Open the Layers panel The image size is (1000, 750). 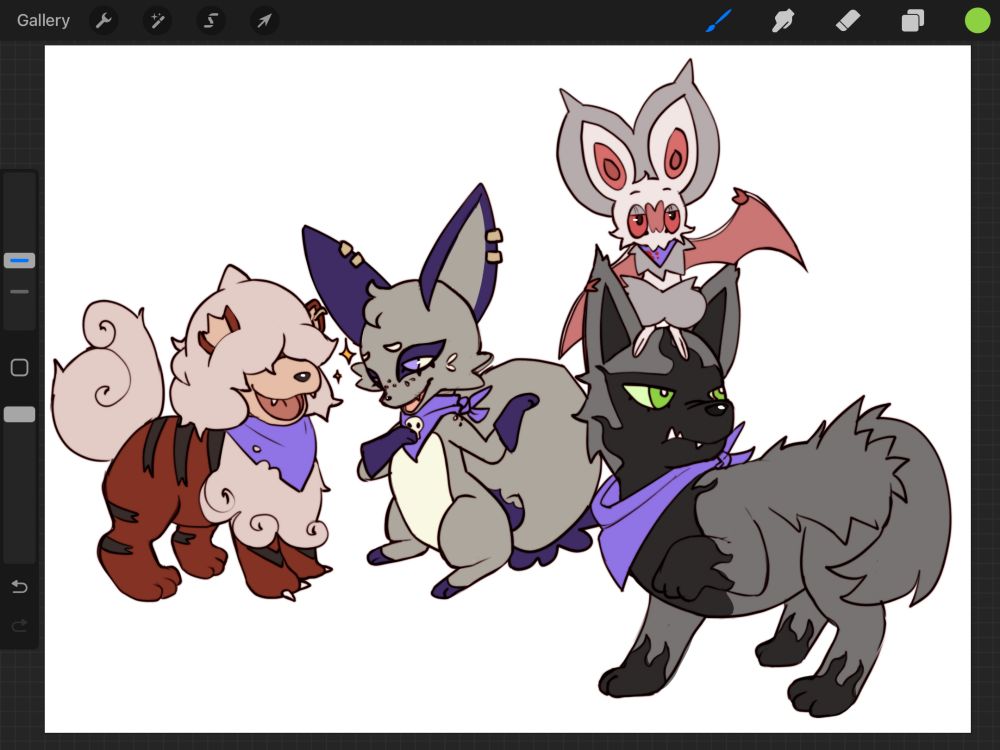tap(913, 21)
